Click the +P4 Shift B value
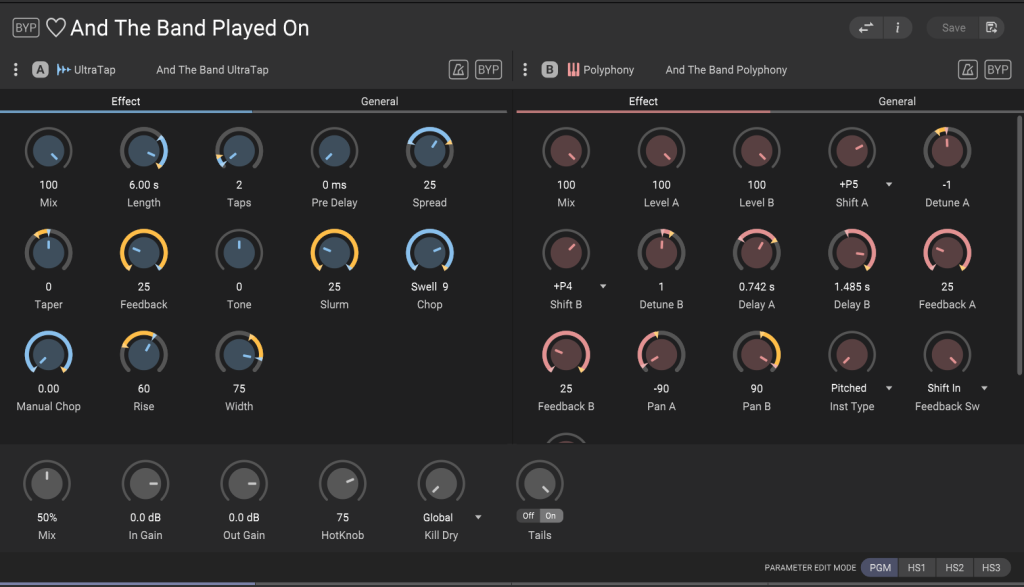The image size is (1024, 587). 562,286
